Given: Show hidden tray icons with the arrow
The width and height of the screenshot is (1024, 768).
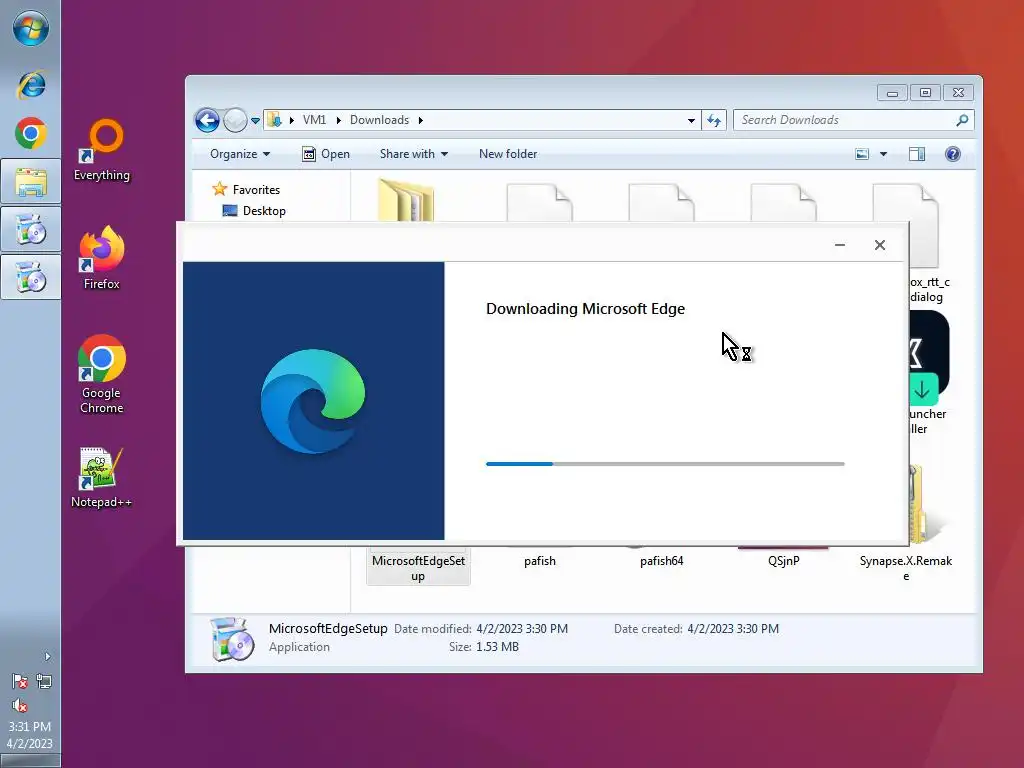Looking at the screenshot, I should 47,656.
